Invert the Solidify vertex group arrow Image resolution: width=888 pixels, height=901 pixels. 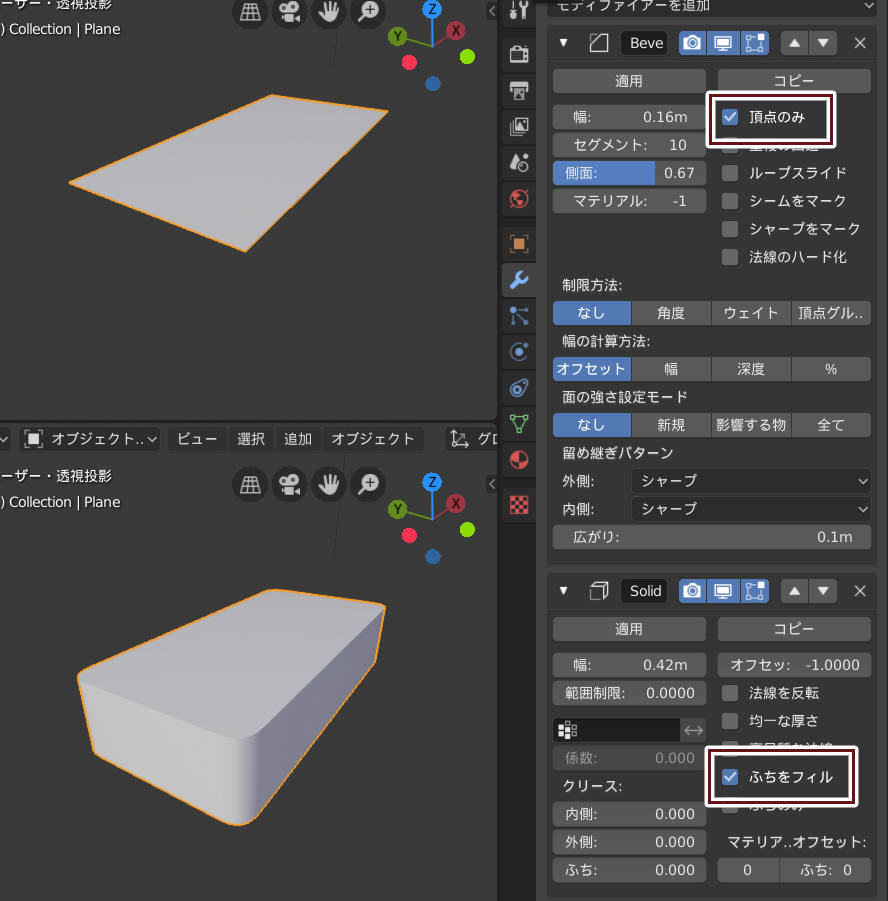tap(693, 730)
